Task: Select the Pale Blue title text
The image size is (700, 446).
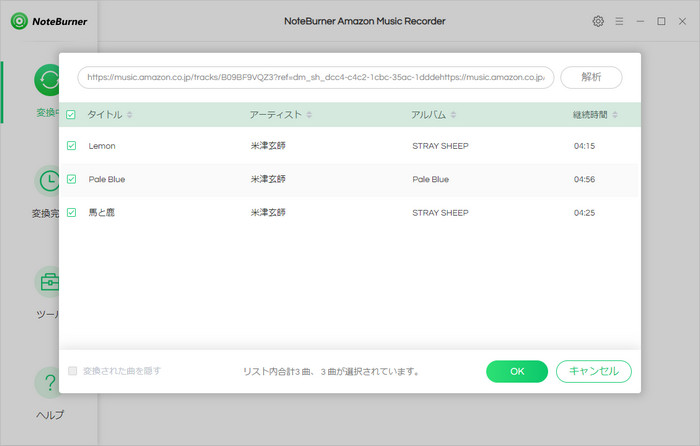Action: tap(107, 179)
